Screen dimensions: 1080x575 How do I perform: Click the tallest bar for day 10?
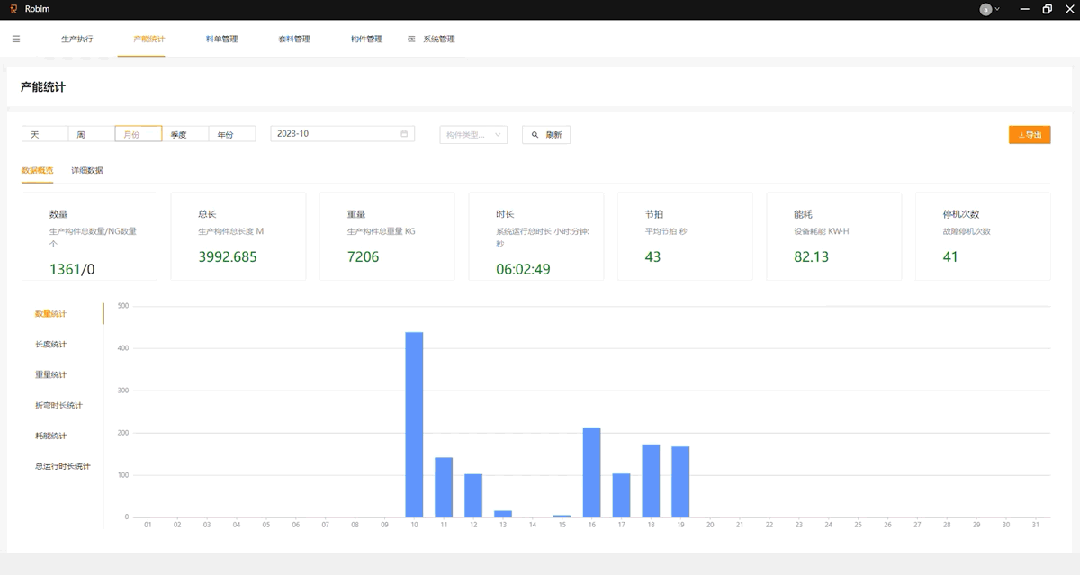click(x=414, y=424)
